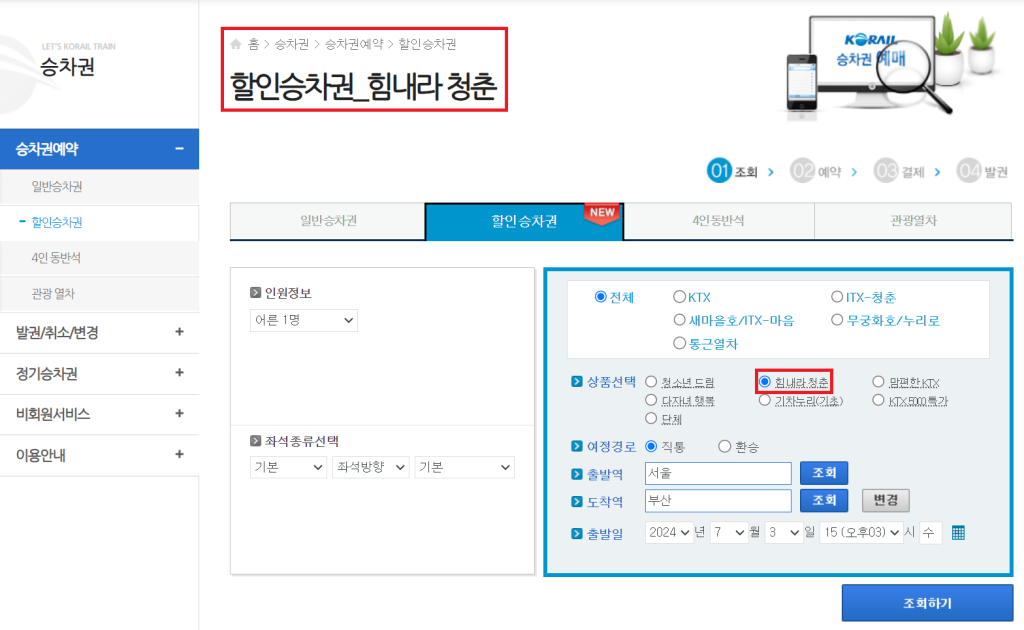Click 변경 button to swap stations
Screen dimensions: 1024x630
[885, 500]
